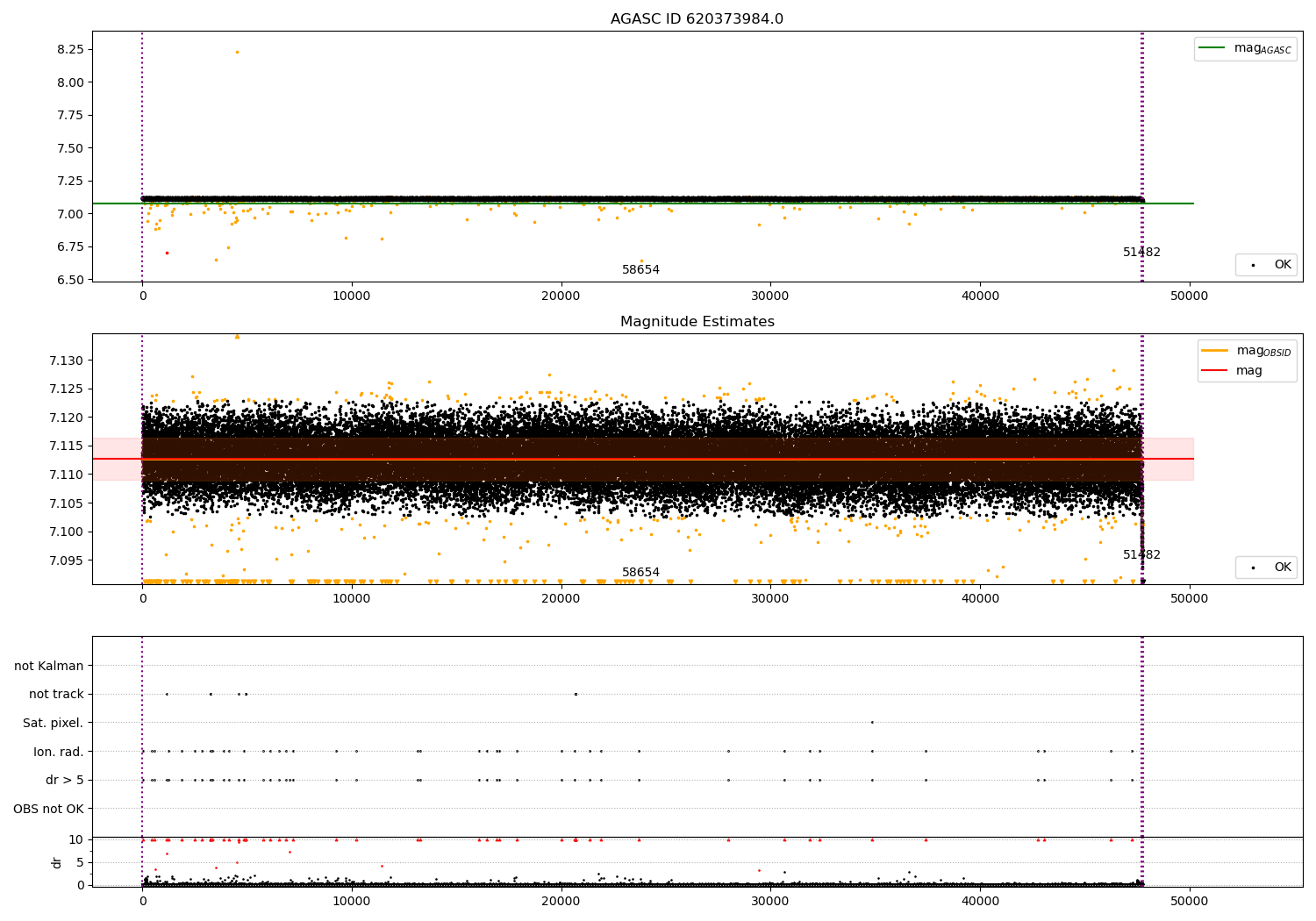This screenshot has height=921, width=1316.
Task: Click the '51482' label in the top plot
Action: 1141,253
